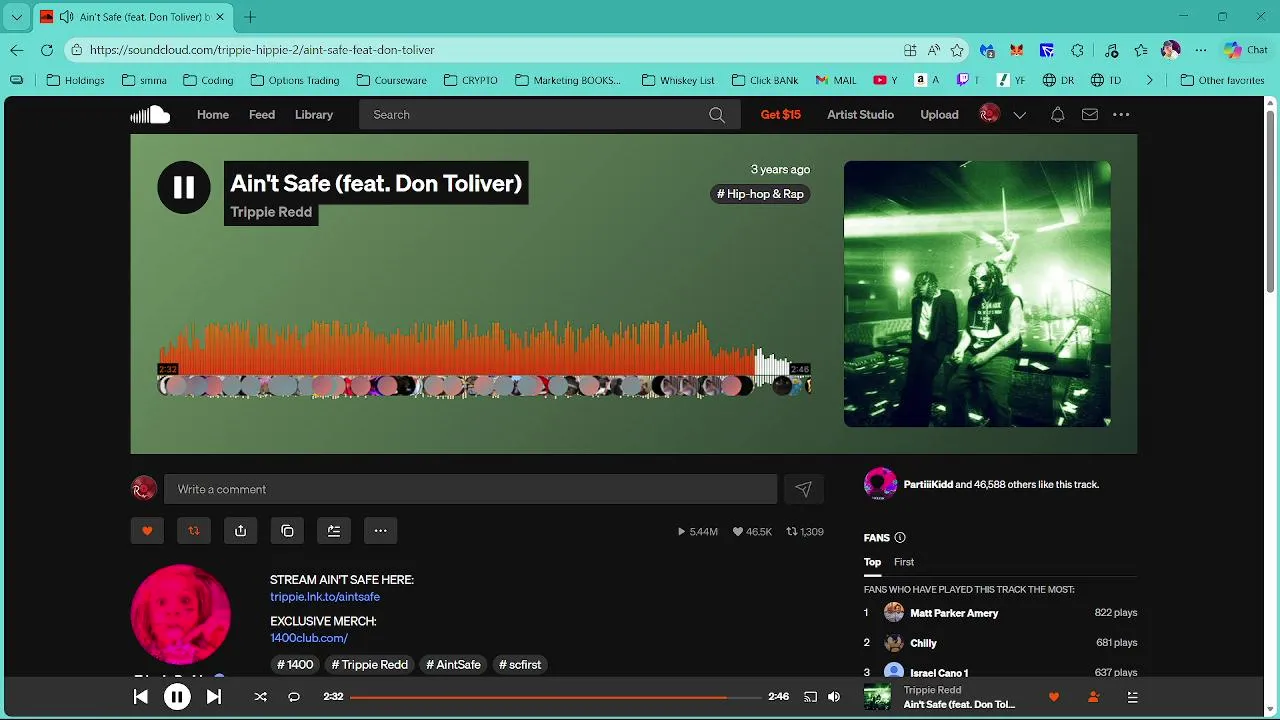Unlike the track with the orange heart button
The height and width of the screenshot is (720, 1280).
click(147, 531)
